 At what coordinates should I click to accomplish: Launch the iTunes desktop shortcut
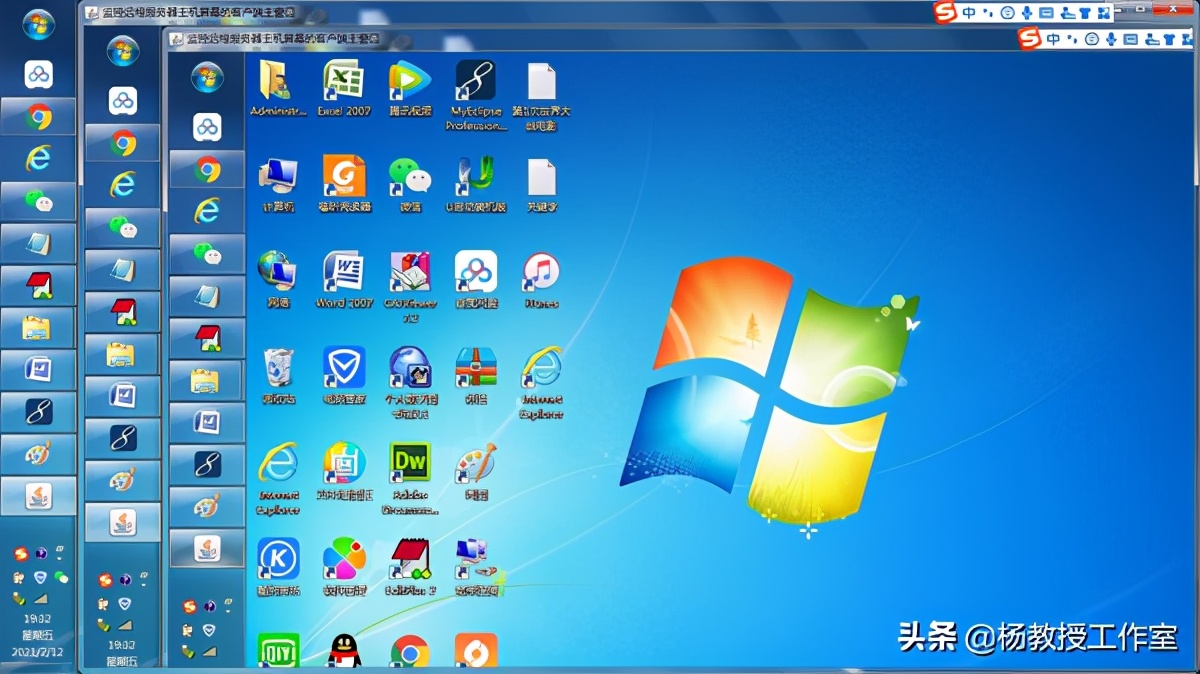click(x=541, y=279)
